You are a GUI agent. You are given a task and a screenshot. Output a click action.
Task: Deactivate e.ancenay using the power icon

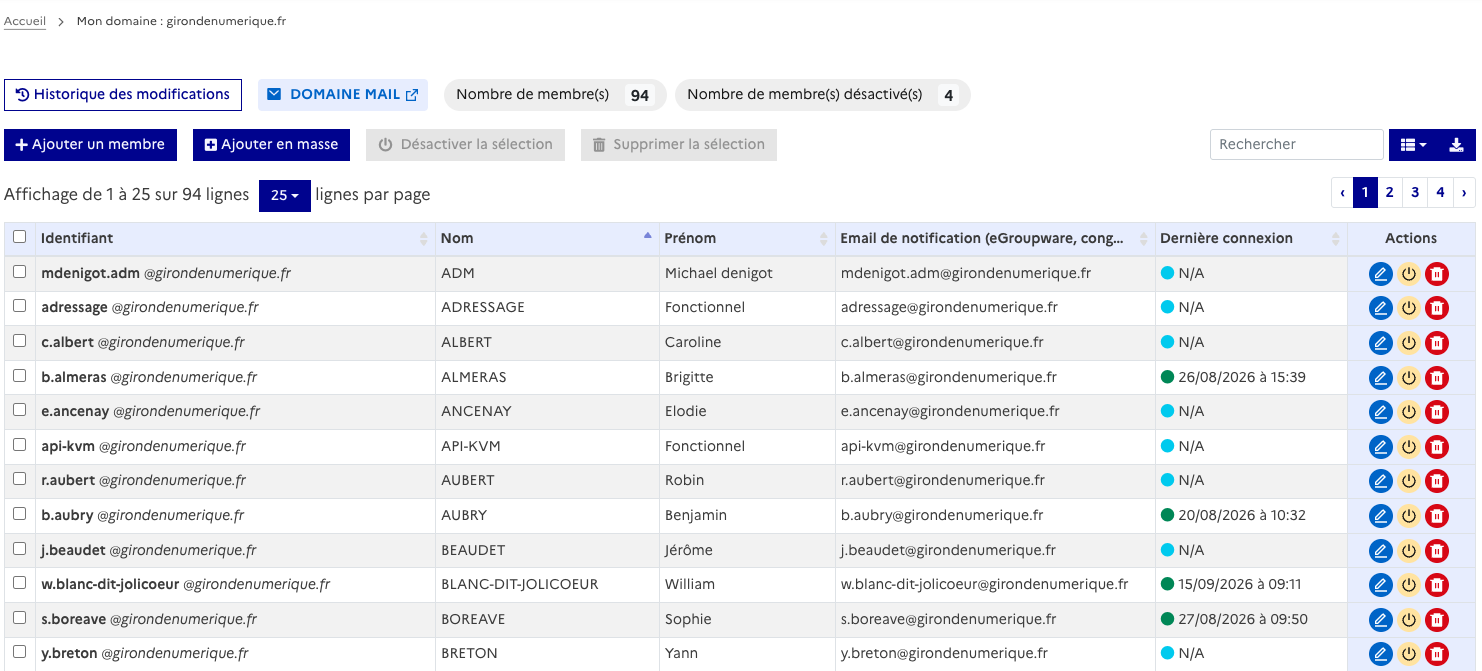click(1409, 412)
